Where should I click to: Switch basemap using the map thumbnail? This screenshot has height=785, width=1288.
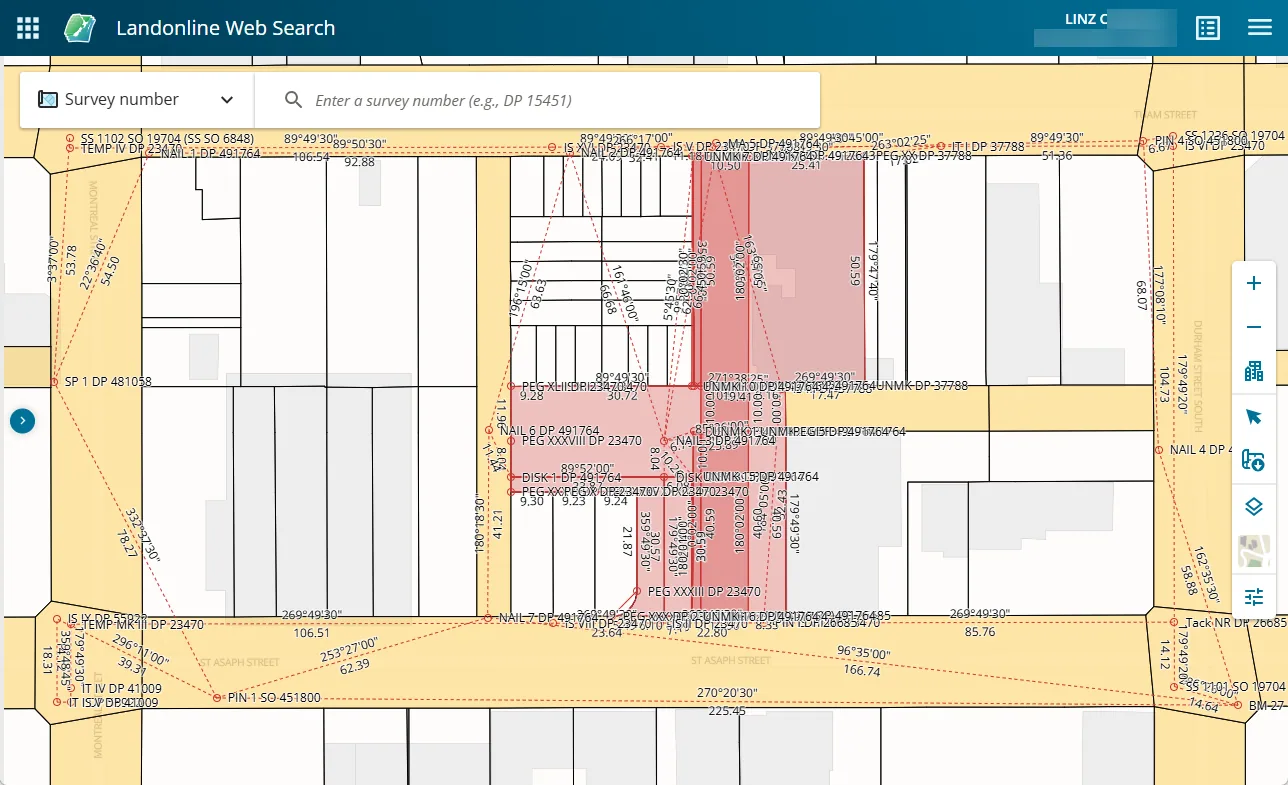point(1254,552)
